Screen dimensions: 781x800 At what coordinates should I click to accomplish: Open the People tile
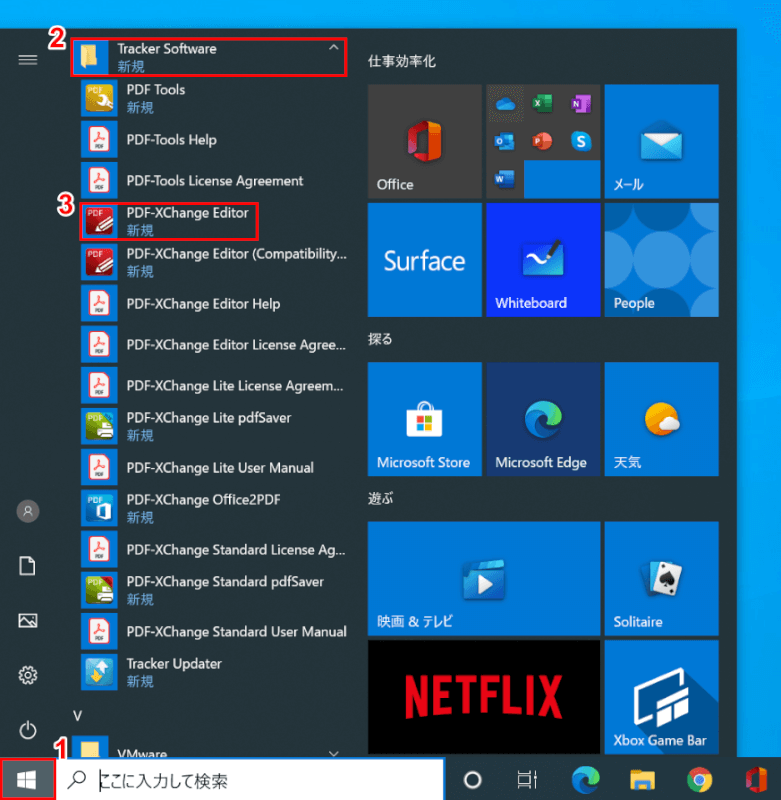pyautogui.click(x=662, y=260)
